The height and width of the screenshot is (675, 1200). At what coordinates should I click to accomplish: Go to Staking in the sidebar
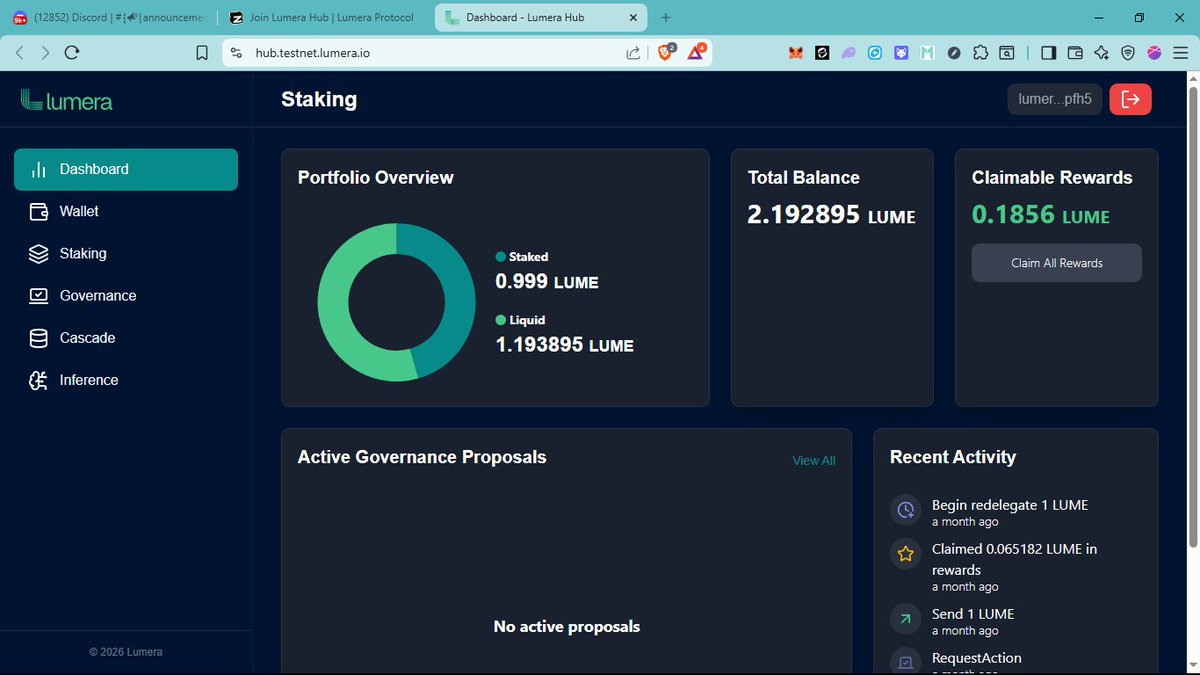[x=126, y=253]
